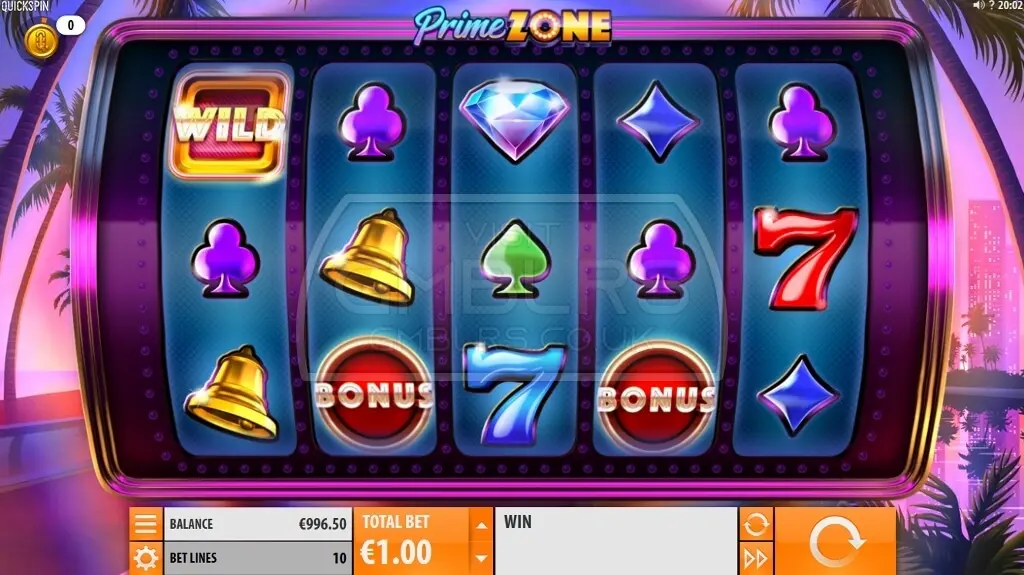Select the WILD symbol on first reel

229,124
